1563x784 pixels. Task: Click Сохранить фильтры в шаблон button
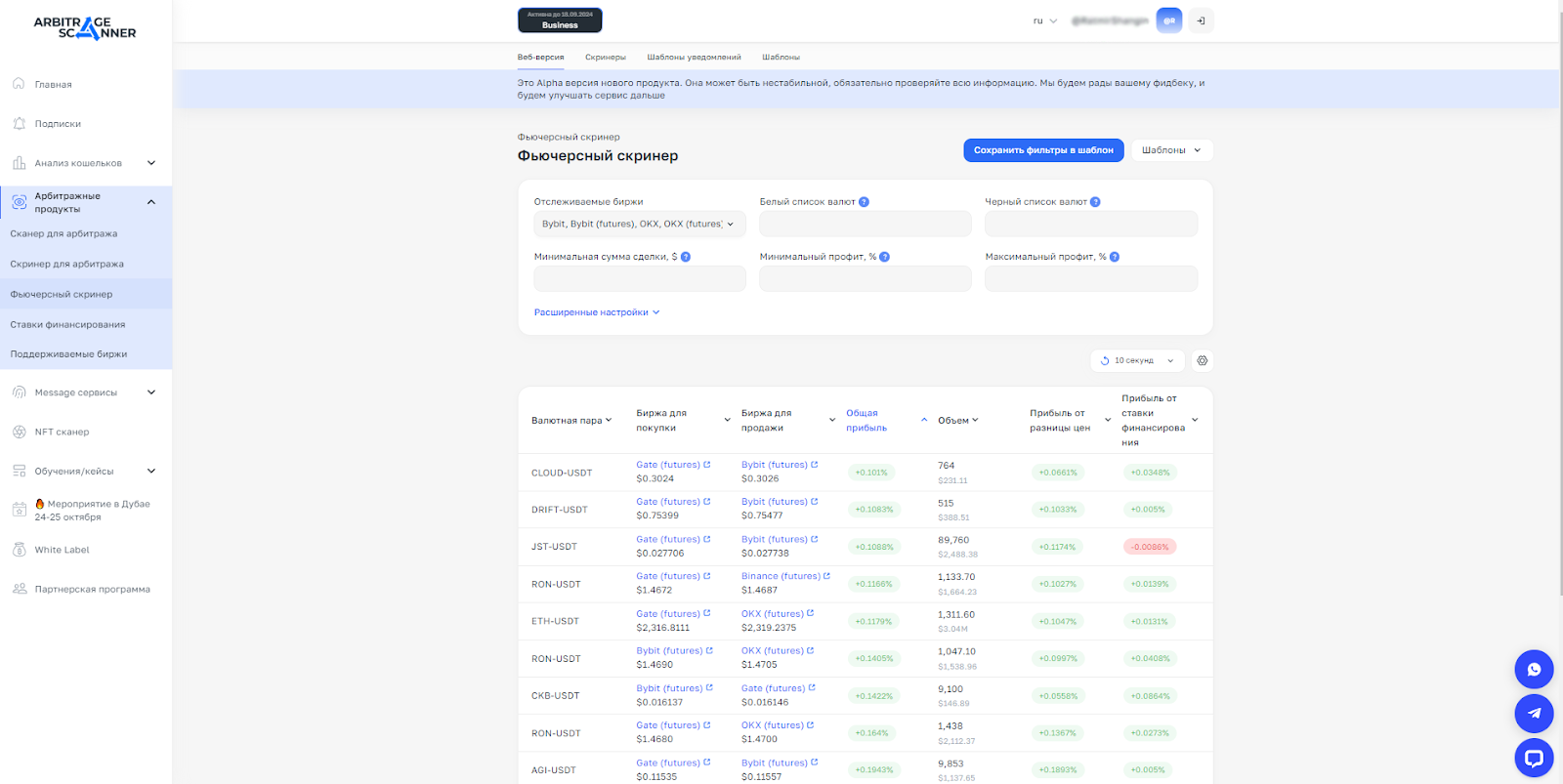[x=1043, y=150]
